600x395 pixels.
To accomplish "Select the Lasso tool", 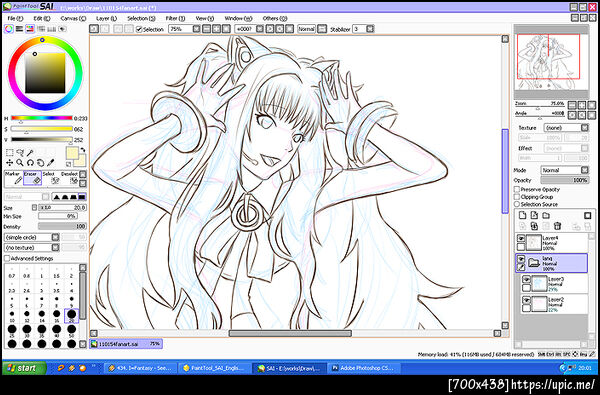I will click(20, 153).
